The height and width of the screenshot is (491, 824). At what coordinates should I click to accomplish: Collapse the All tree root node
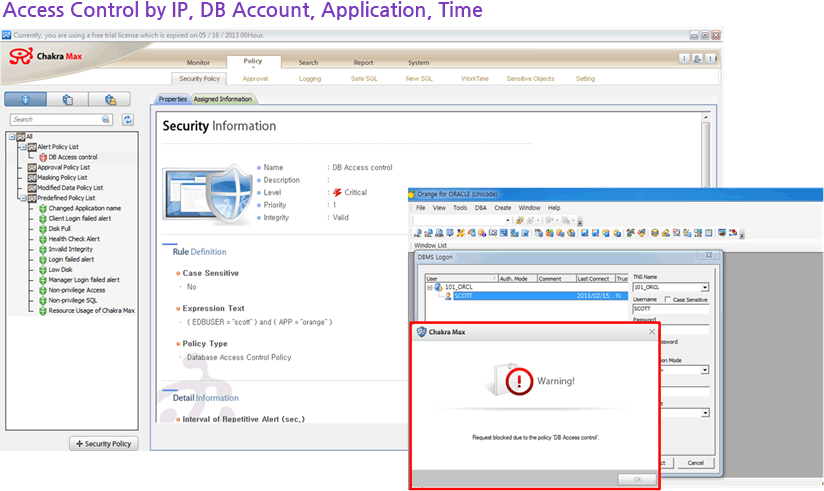coord(12,137)
